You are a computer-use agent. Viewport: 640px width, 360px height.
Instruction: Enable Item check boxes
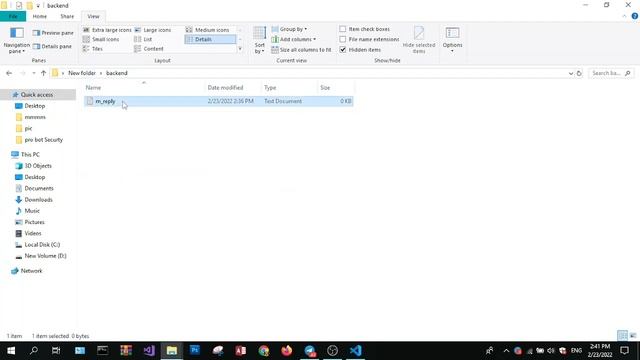point(364,29)
